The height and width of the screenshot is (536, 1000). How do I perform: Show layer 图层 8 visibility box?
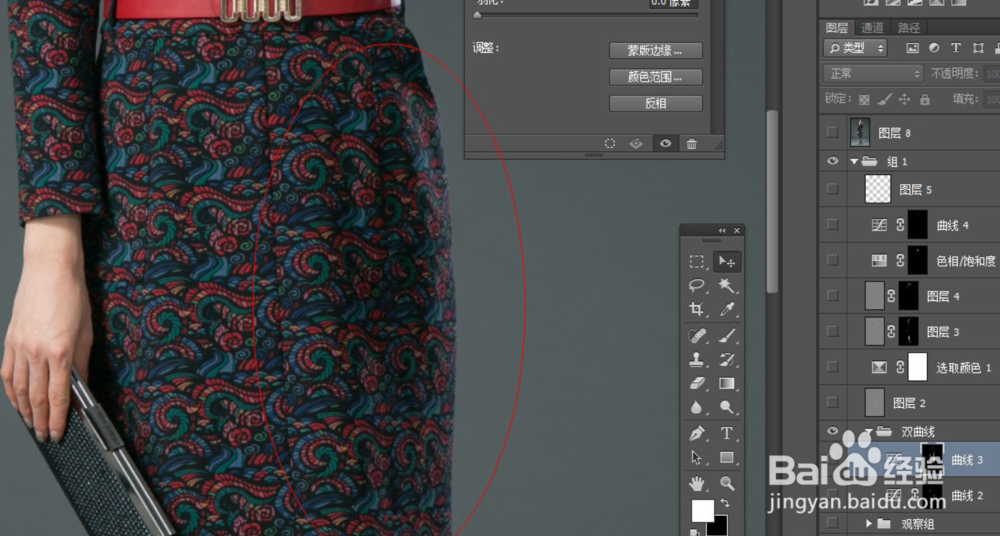tap(832, 133)
